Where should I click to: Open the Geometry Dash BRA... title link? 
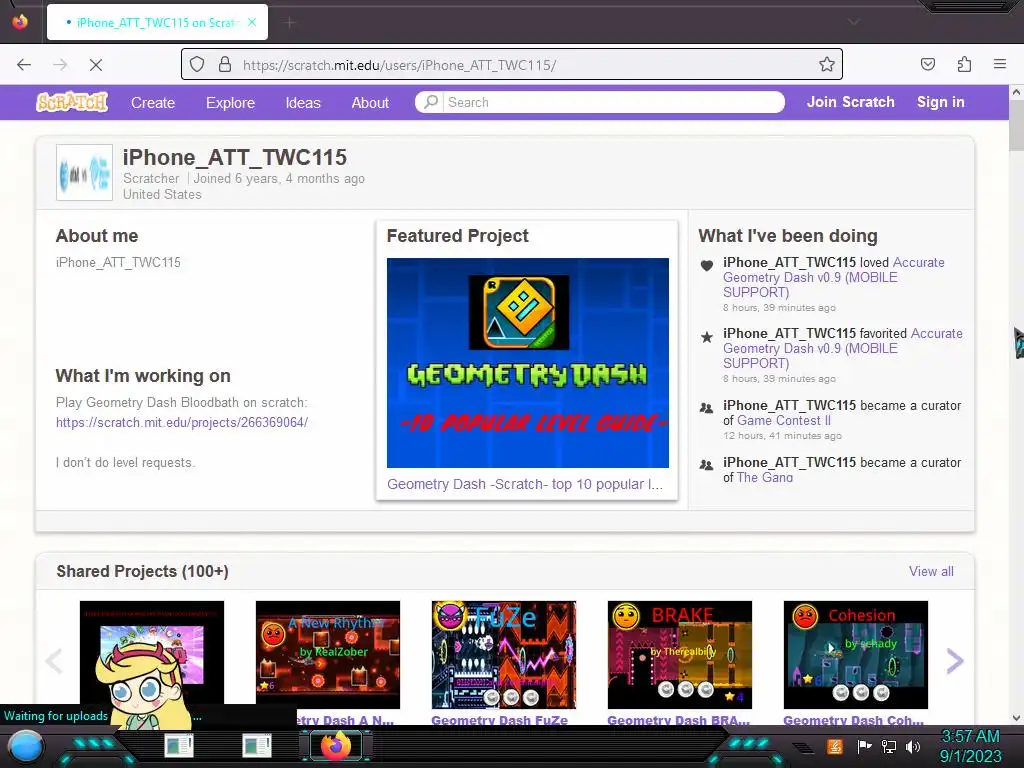click(679, 720)
